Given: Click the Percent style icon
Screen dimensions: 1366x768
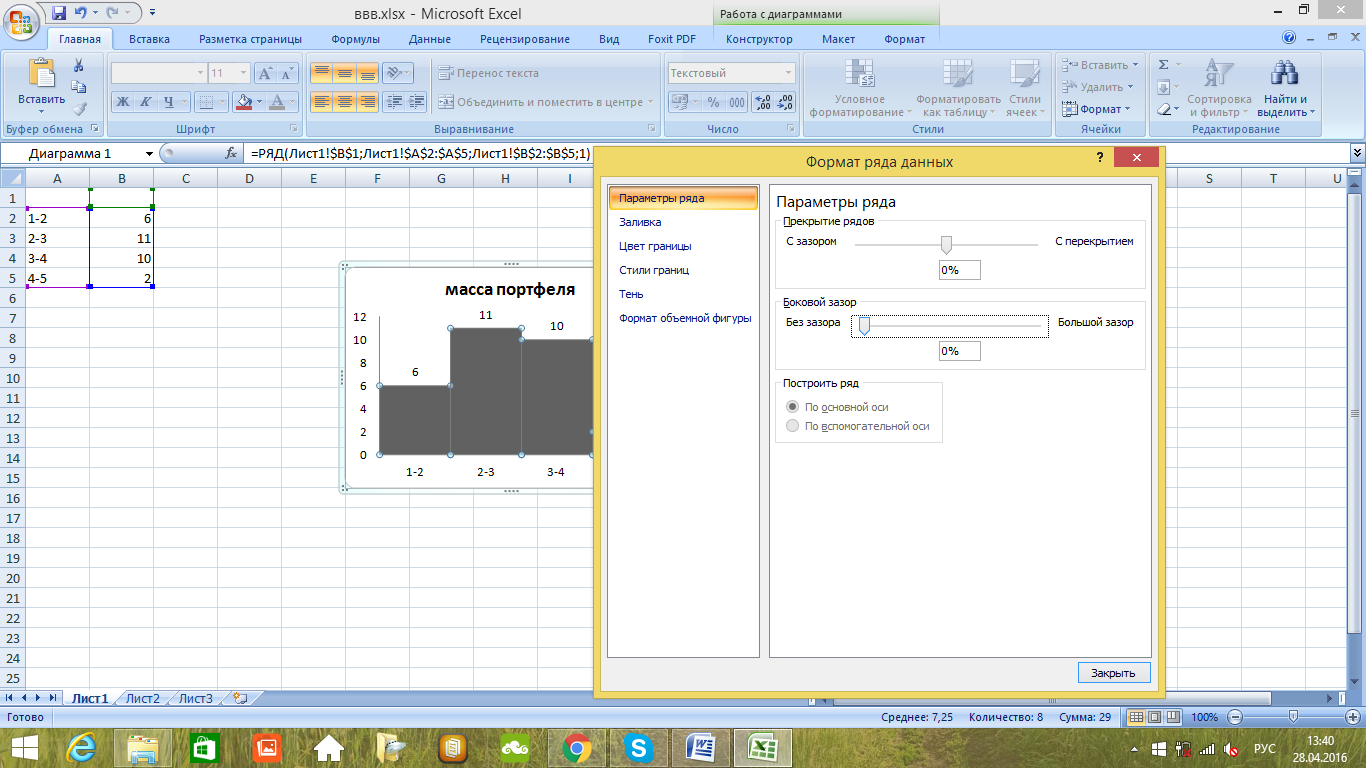Looking at the screenshot, I should click(714, 102).
